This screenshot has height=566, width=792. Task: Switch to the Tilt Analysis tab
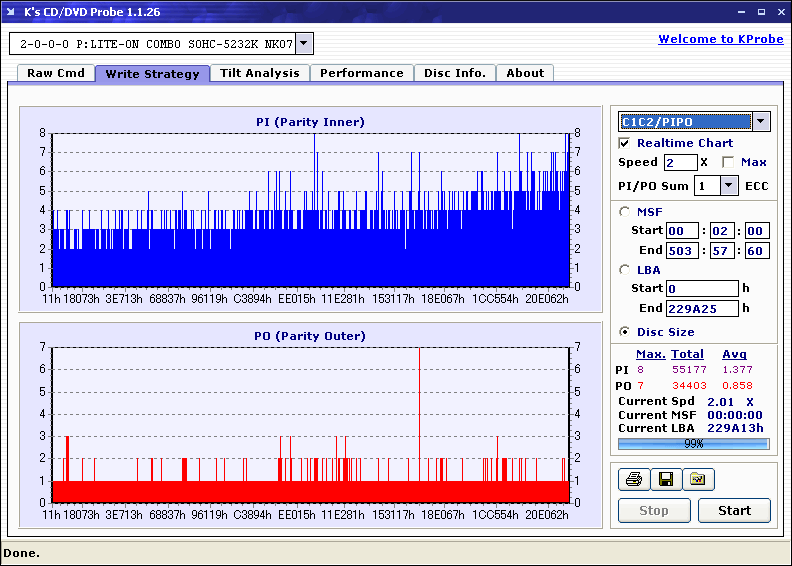click(x=260, y=73)
